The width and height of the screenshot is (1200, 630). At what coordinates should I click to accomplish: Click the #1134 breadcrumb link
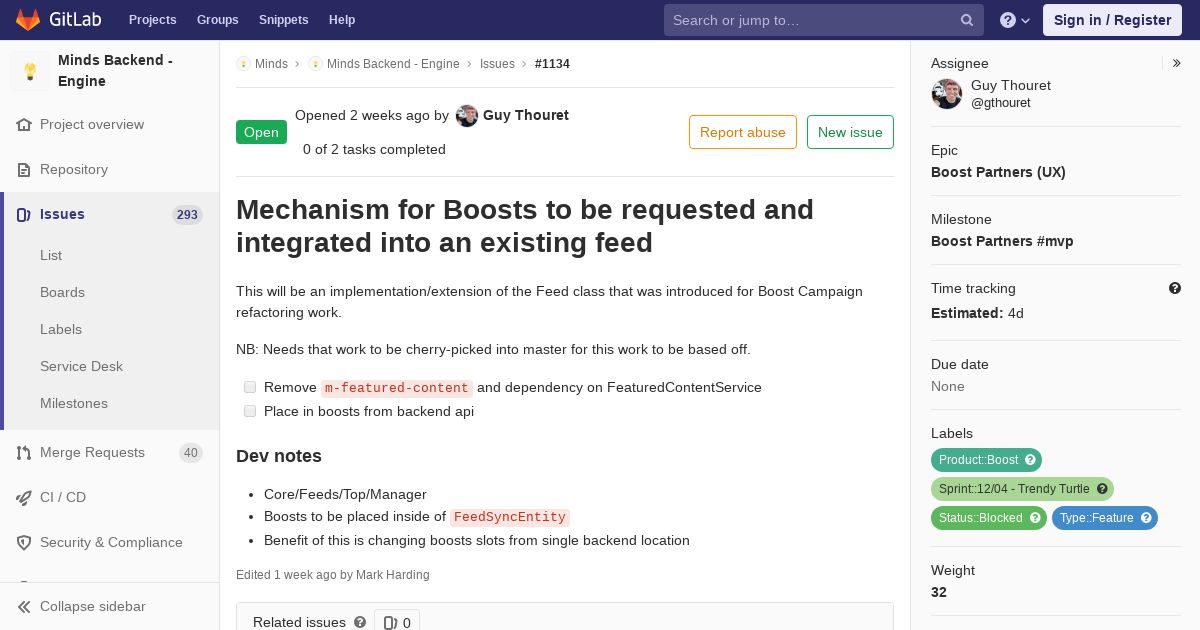(552, 64)
